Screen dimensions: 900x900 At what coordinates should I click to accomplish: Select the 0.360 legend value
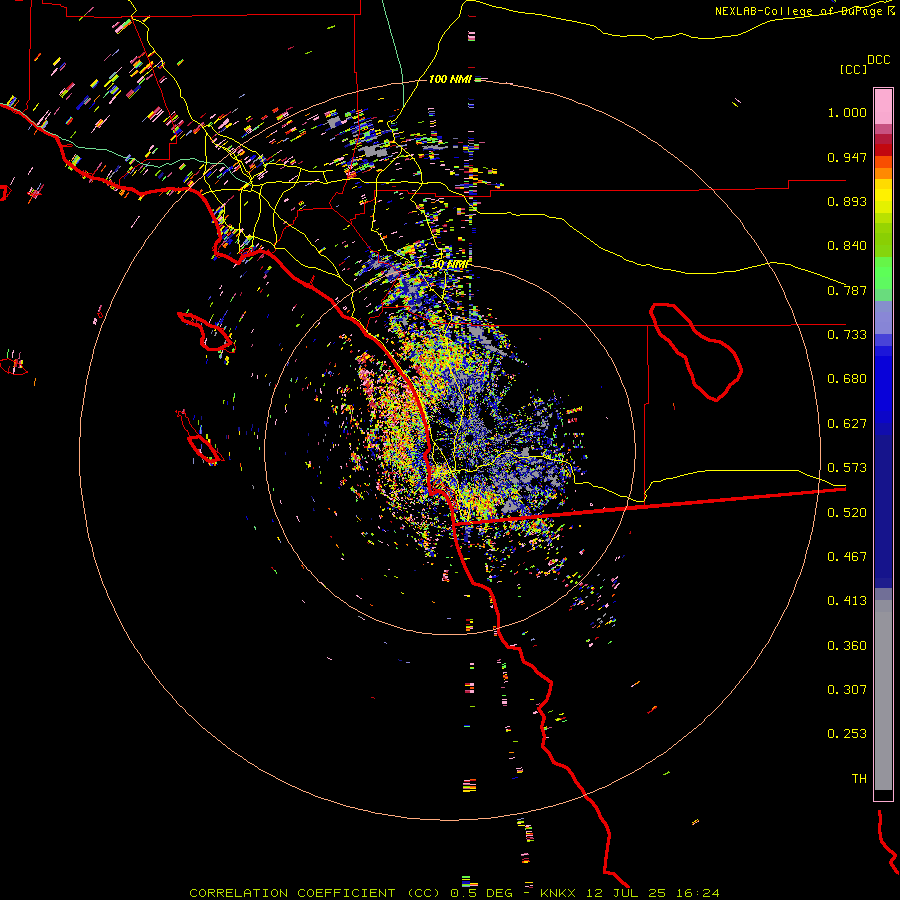(x=847, y=646)
